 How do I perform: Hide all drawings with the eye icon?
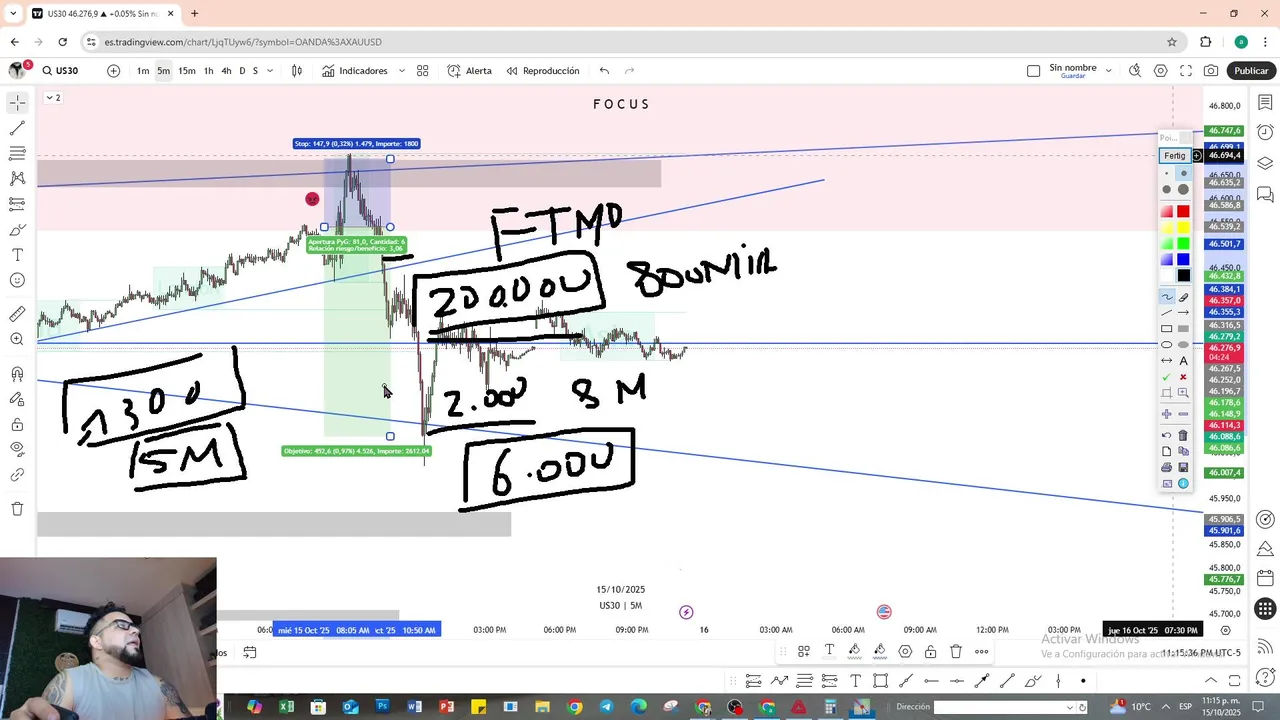coord(17,449)
